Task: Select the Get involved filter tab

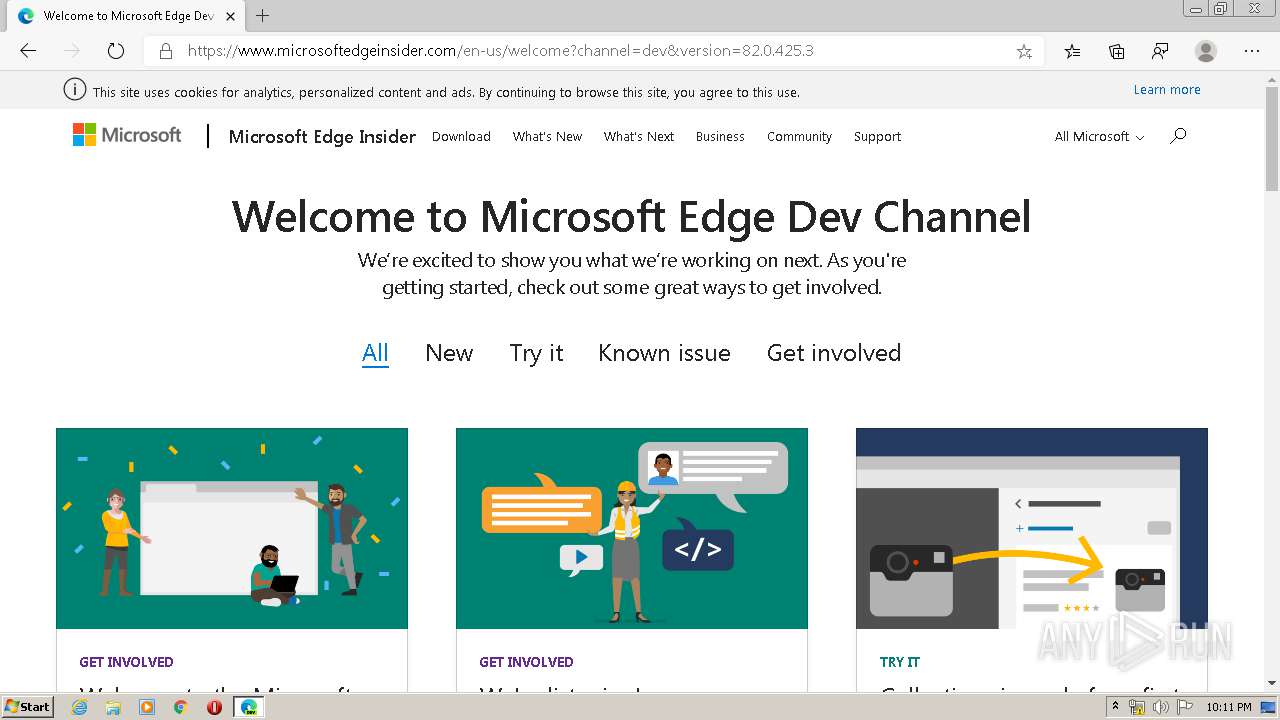Action: [834, 353]
